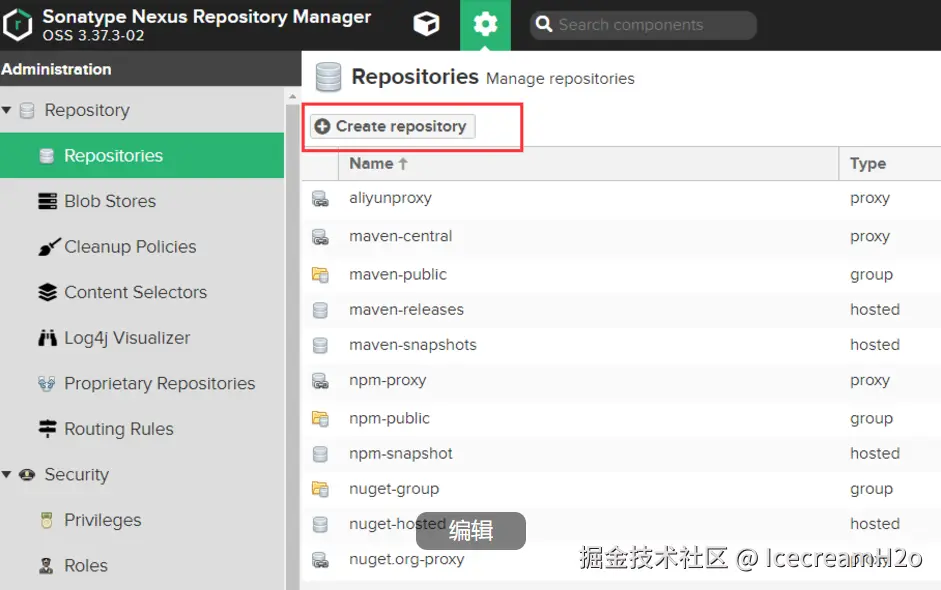Open Privileges under Security
The height and width of the screenshot is (590, 941).
point(142,520)
